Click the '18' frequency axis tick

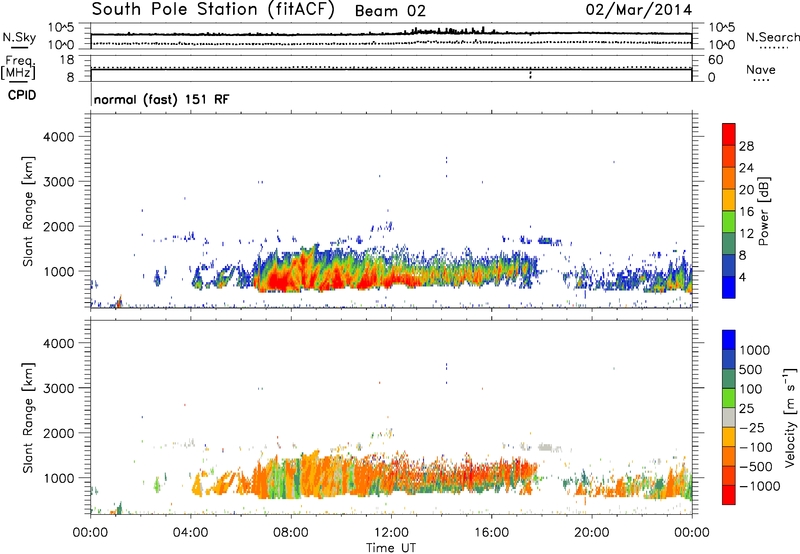coord(67,60)
